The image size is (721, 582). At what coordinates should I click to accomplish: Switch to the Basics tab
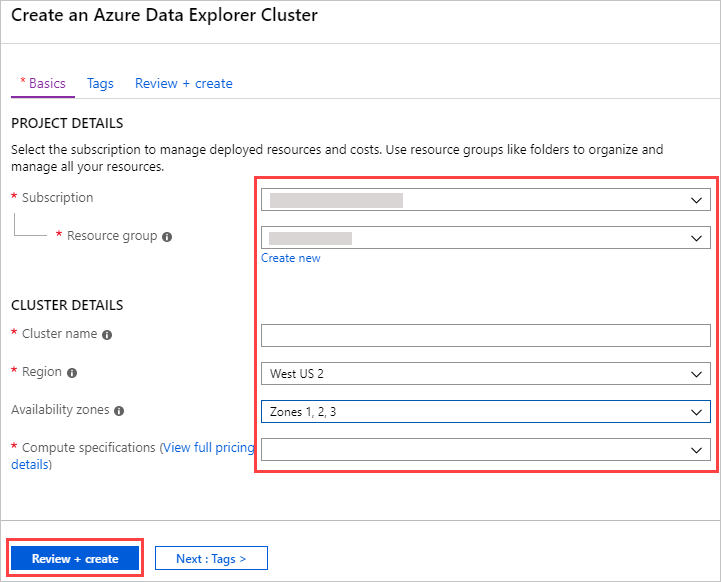(43, 84)
